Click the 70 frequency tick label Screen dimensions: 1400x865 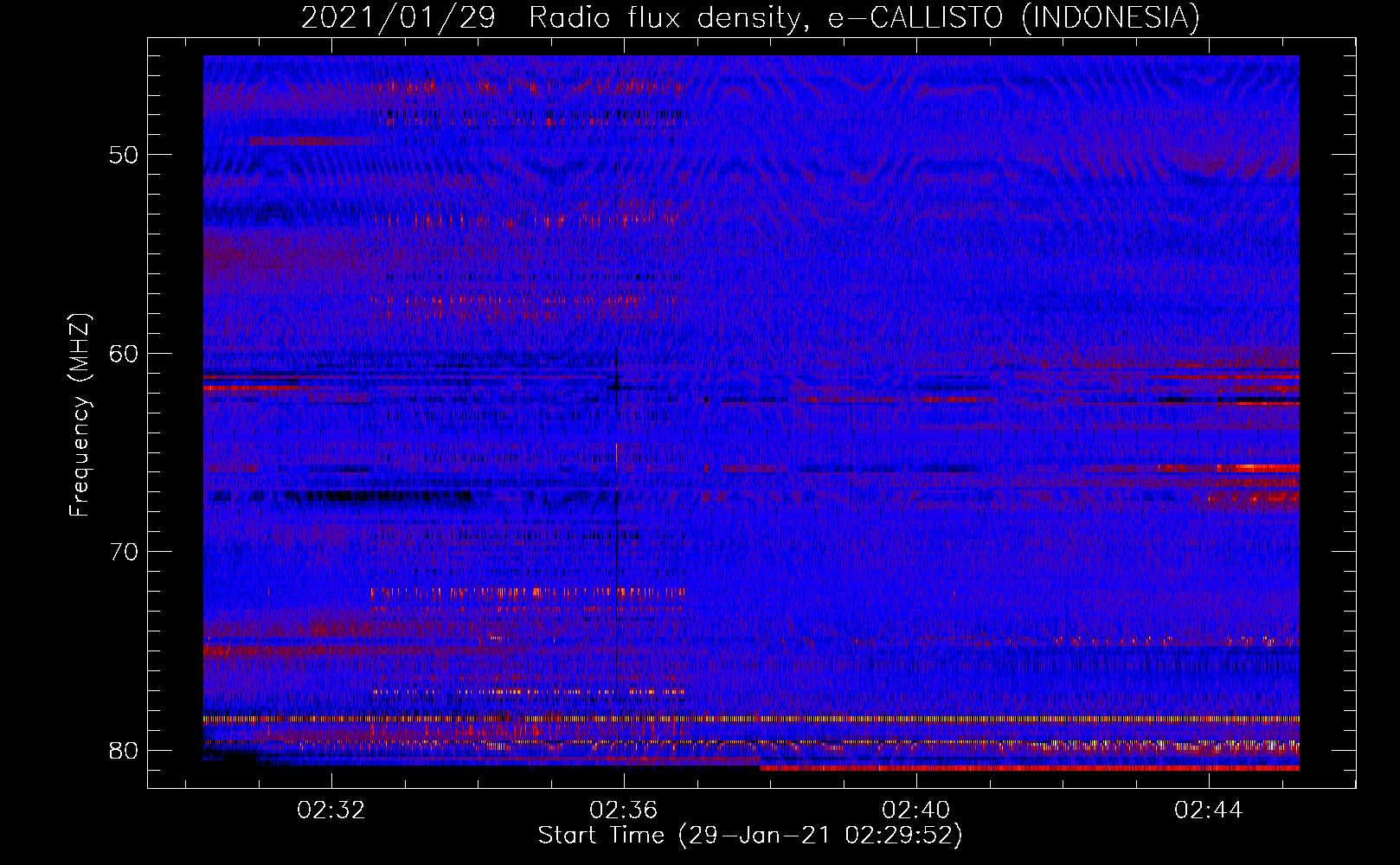[125, 552]
